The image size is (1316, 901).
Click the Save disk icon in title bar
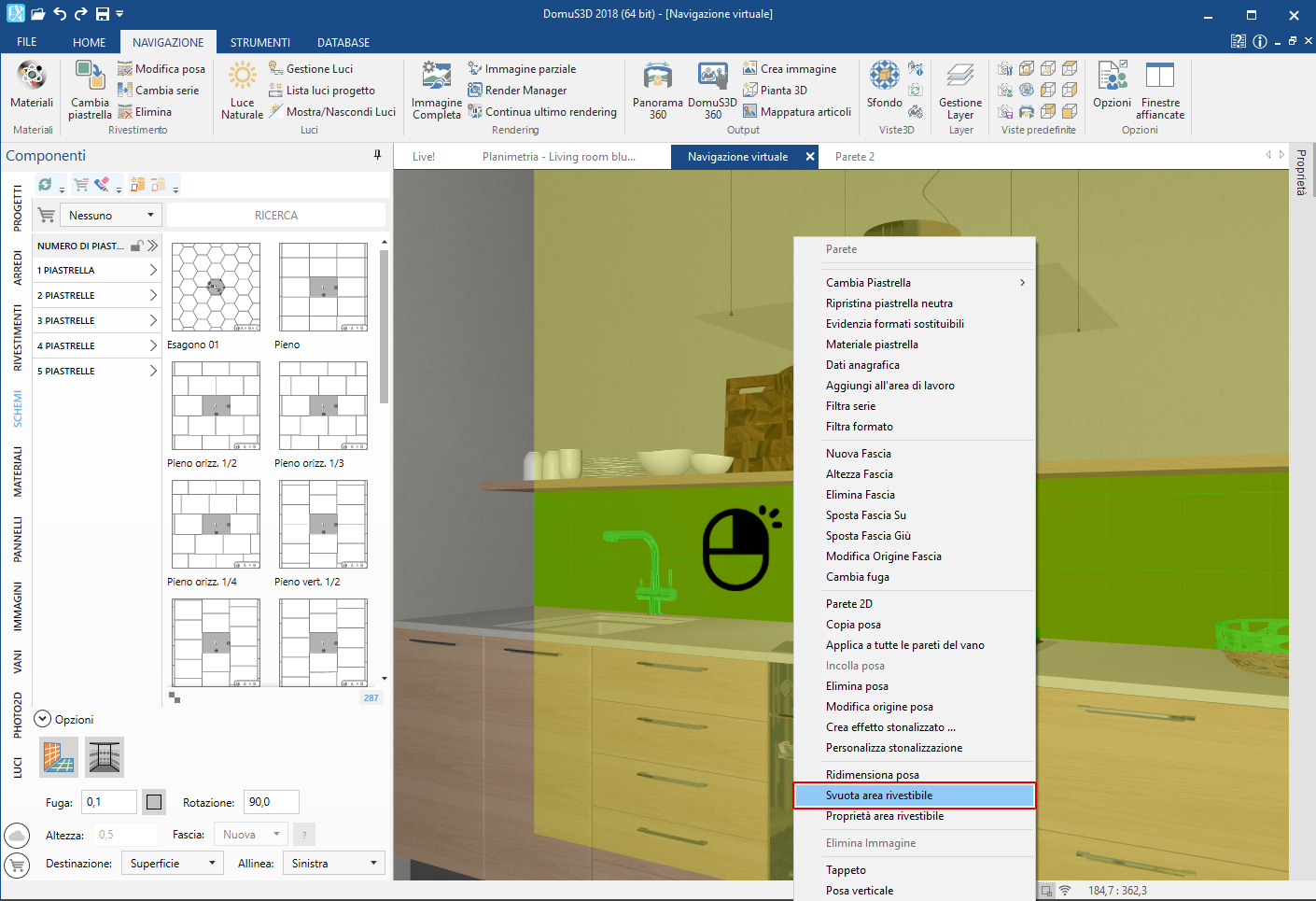(103, 14)
